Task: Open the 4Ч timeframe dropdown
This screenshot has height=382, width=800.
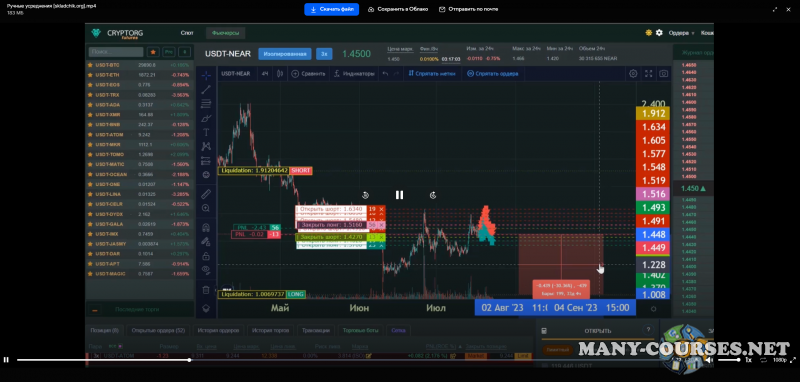Action: 265,73
